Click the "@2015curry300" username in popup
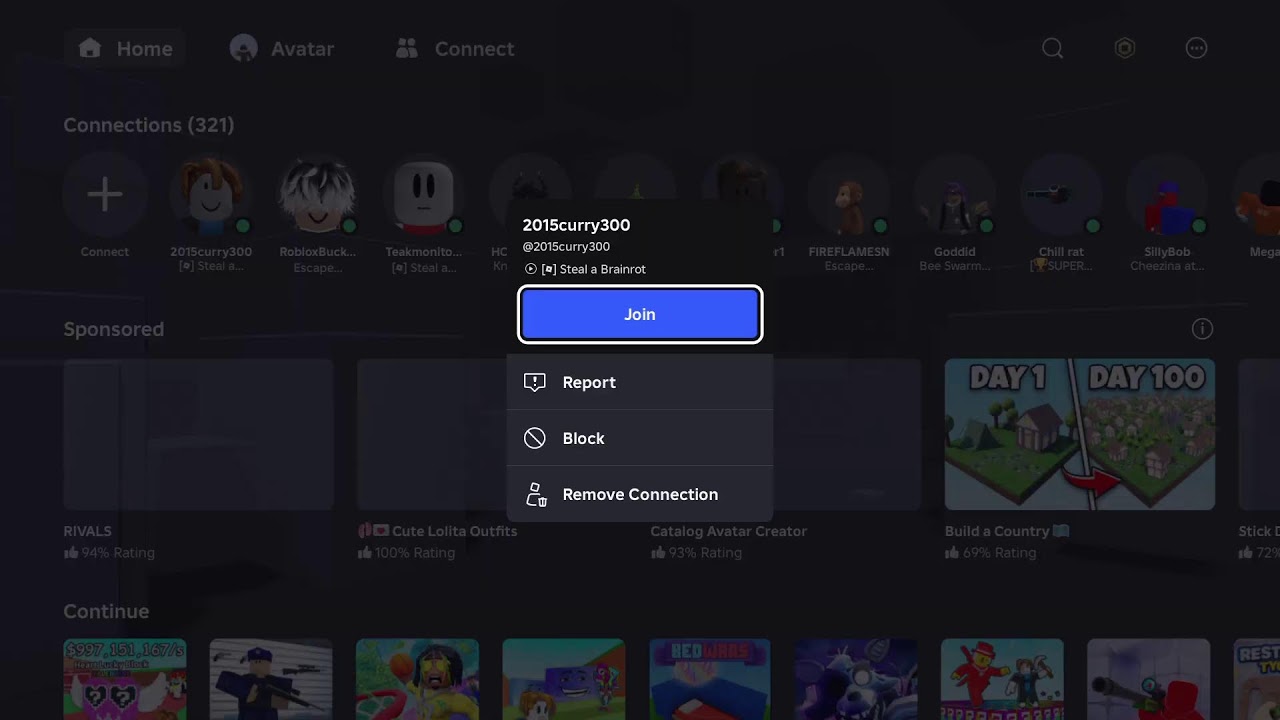Viewport: 1280px width, 720px height. click(x=566, y=247)
